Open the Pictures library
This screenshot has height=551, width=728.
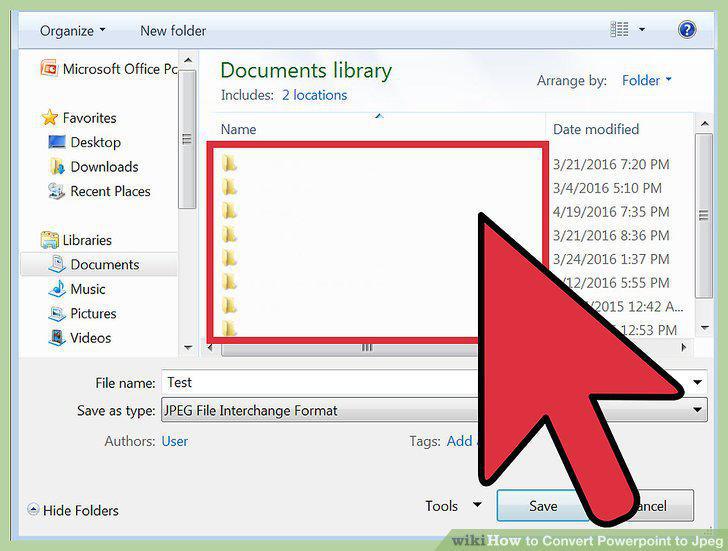click(93, 313)
